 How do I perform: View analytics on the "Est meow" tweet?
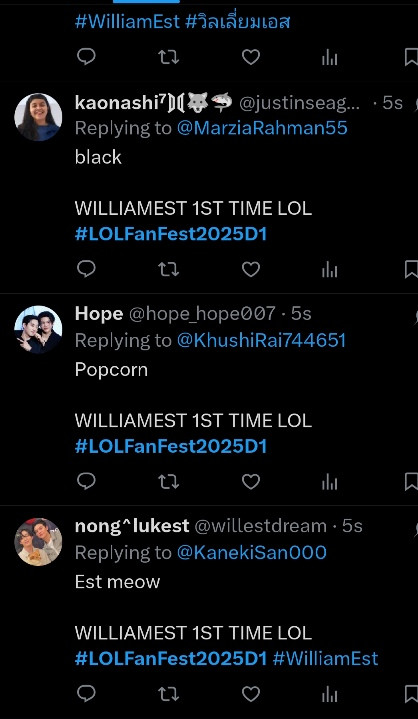point(330,694)
